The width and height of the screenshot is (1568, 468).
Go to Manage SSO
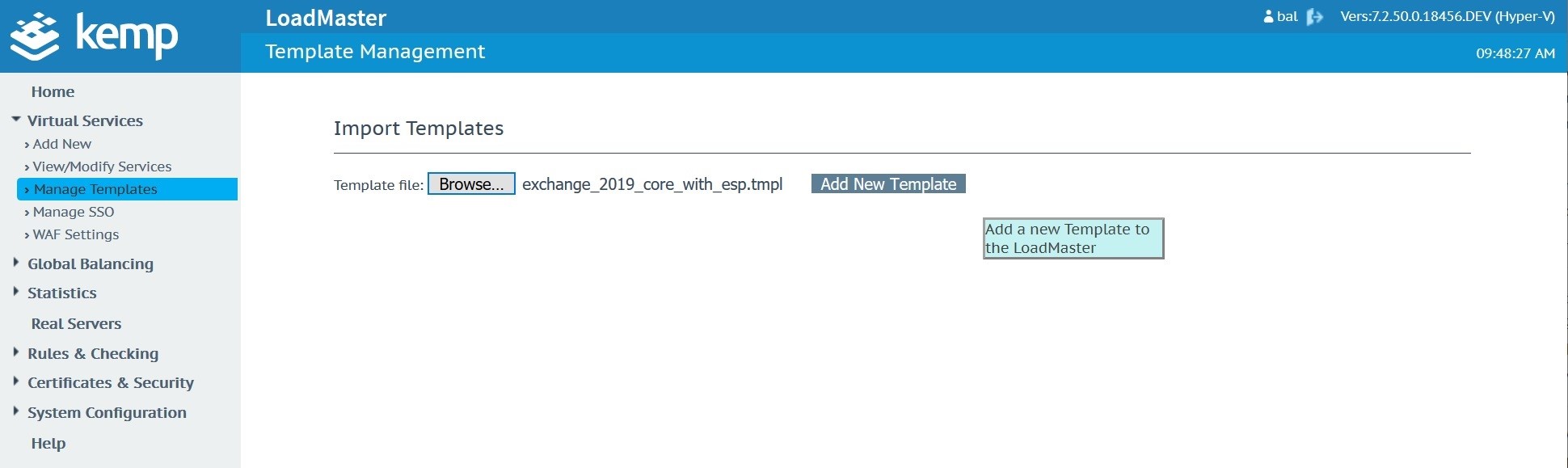point(74,212)
